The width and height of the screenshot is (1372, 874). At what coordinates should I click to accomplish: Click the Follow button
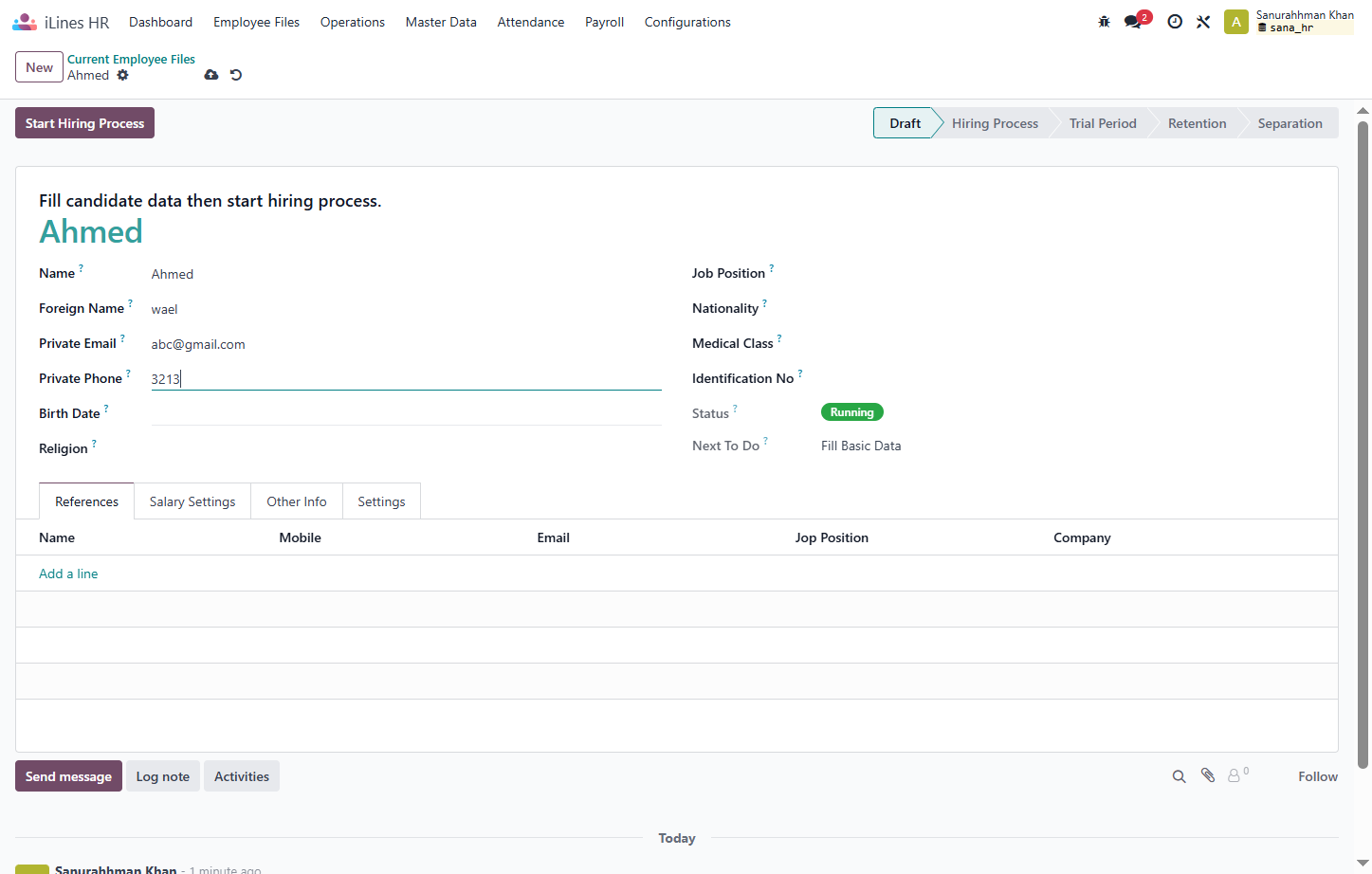coord(1318,776)
